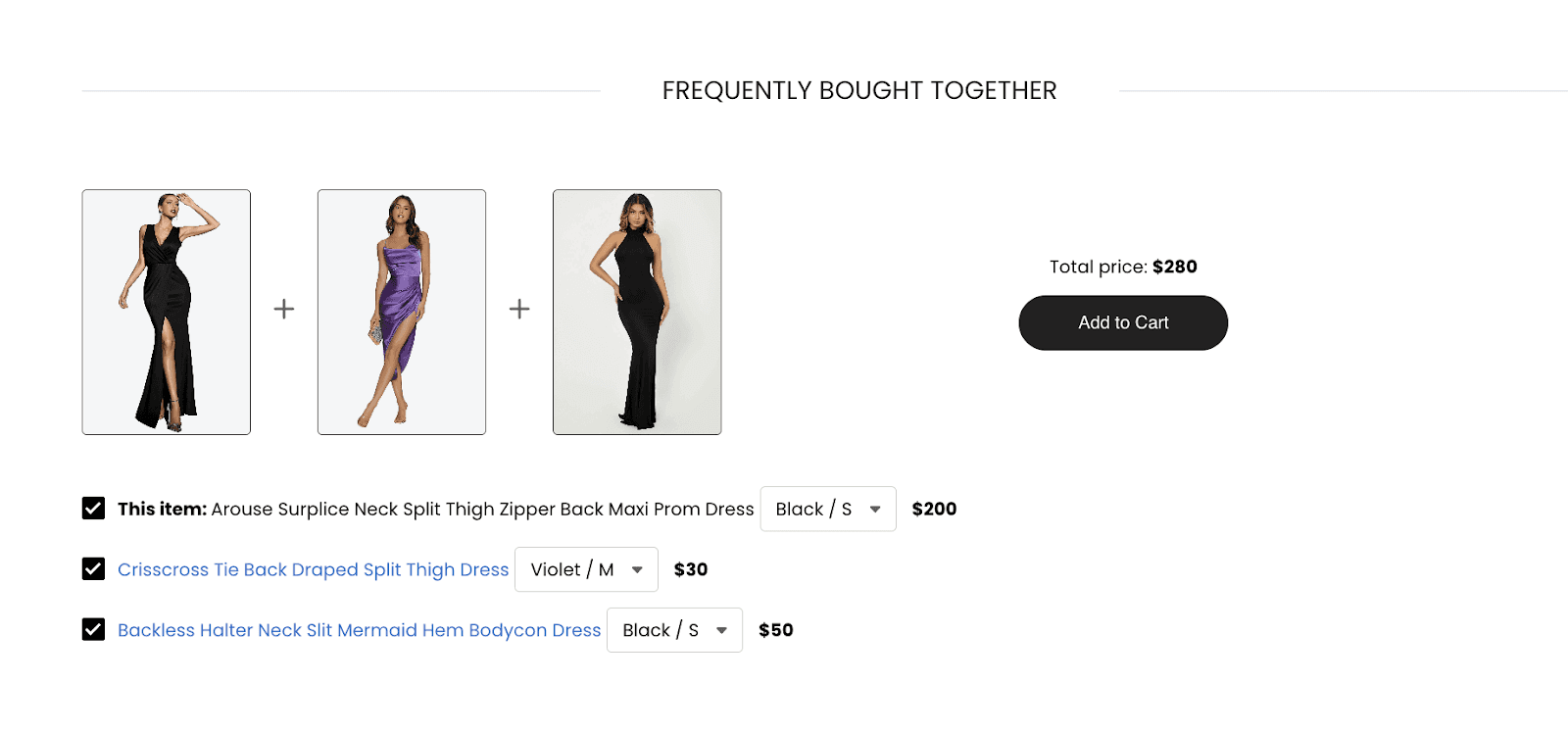The width and height of the screenshot is (1568, 732).
Task: Open the black halter neck dress image
Action: click(x=637, y=312)
